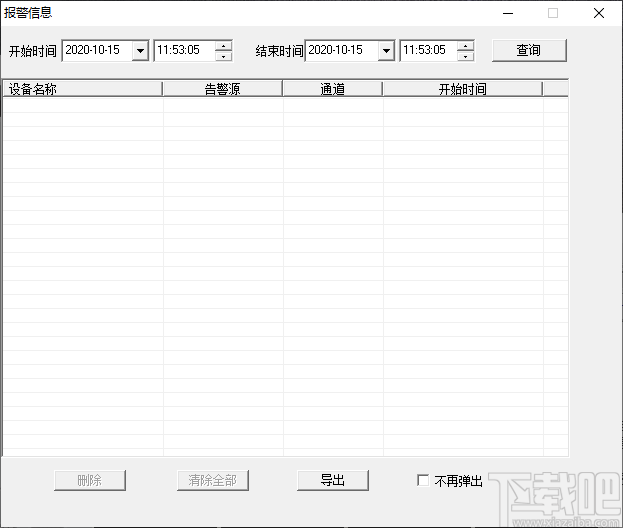Viewport: 623px width, 528px height.
Task: Sort by the 开始时间 column header
Action: [x=463, y=89]
